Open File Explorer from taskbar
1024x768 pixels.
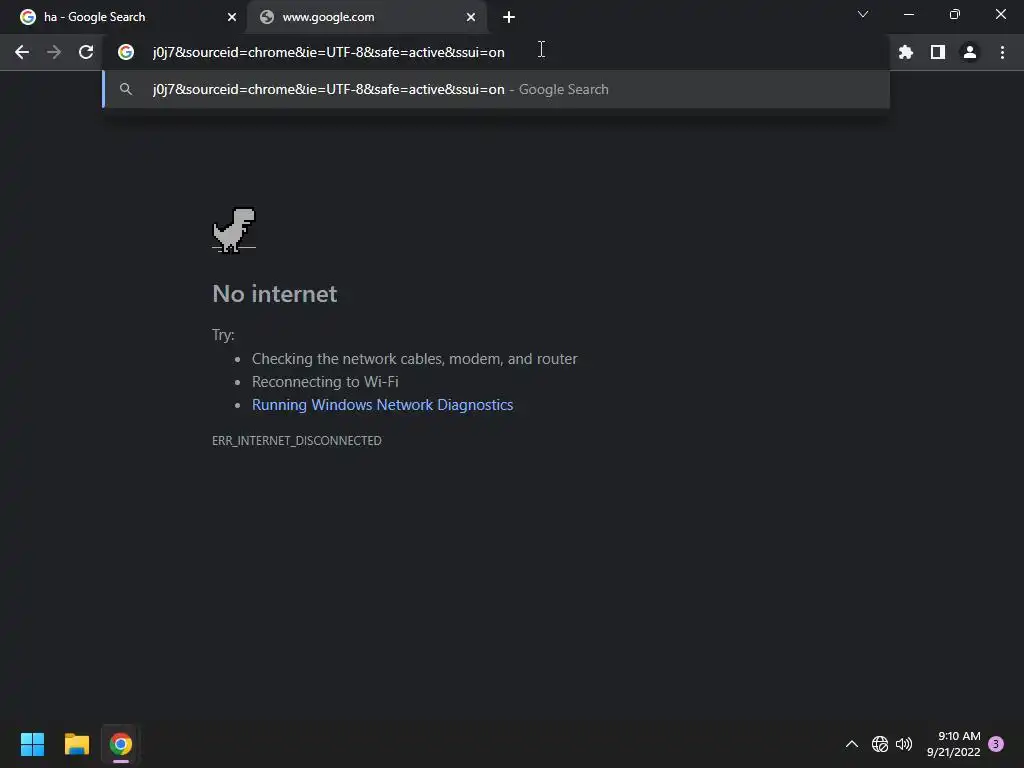pyautogui.click(x=77, y=744)
